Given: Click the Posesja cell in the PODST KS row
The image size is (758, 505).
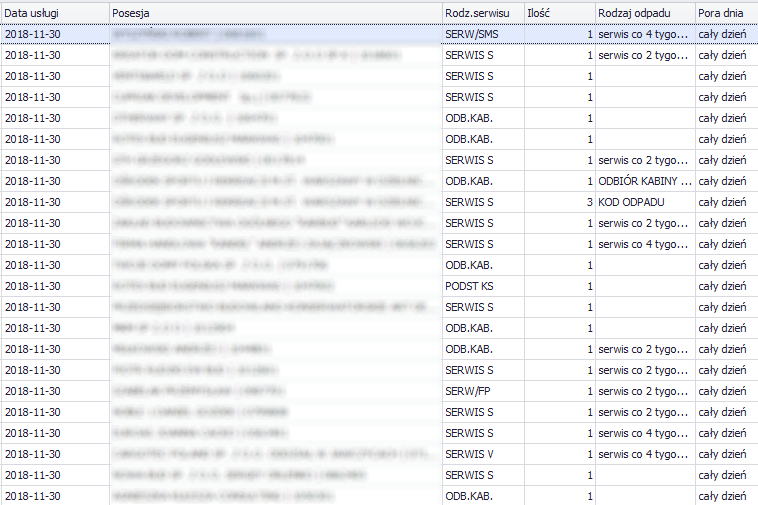Looking at the screenshot, I should [275, 286].
